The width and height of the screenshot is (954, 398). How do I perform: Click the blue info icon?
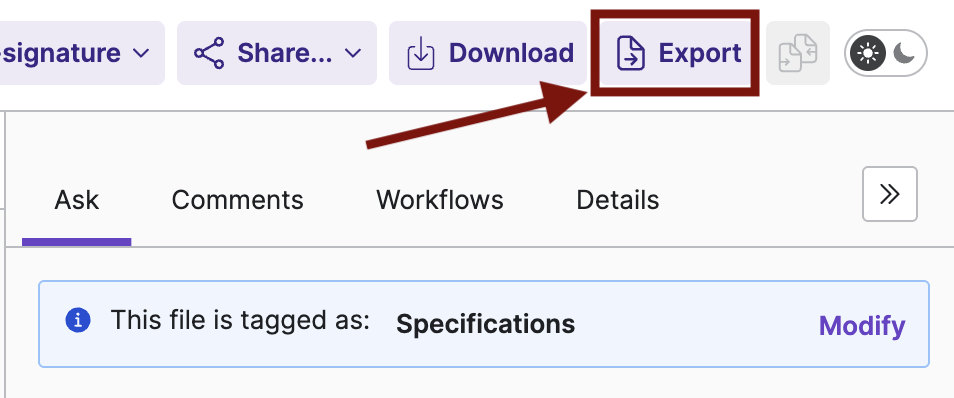point(78,320)
